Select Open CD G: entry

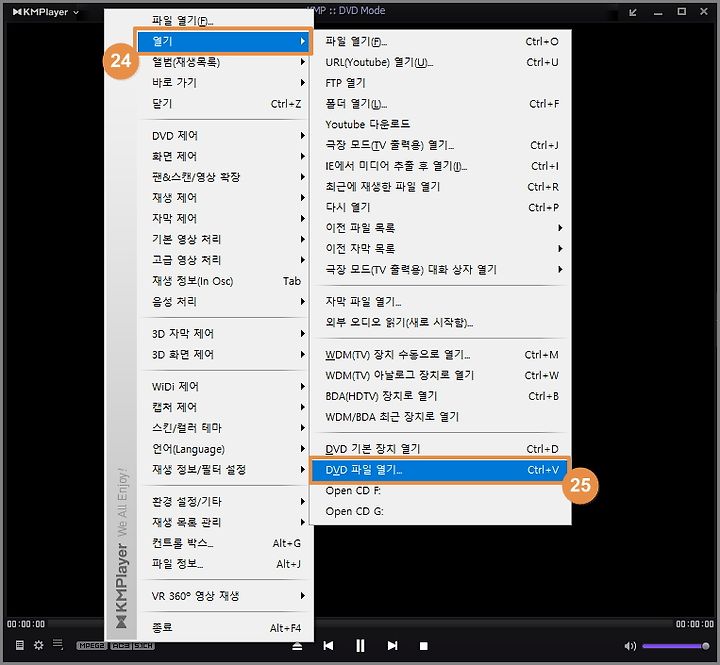(442, 511)
